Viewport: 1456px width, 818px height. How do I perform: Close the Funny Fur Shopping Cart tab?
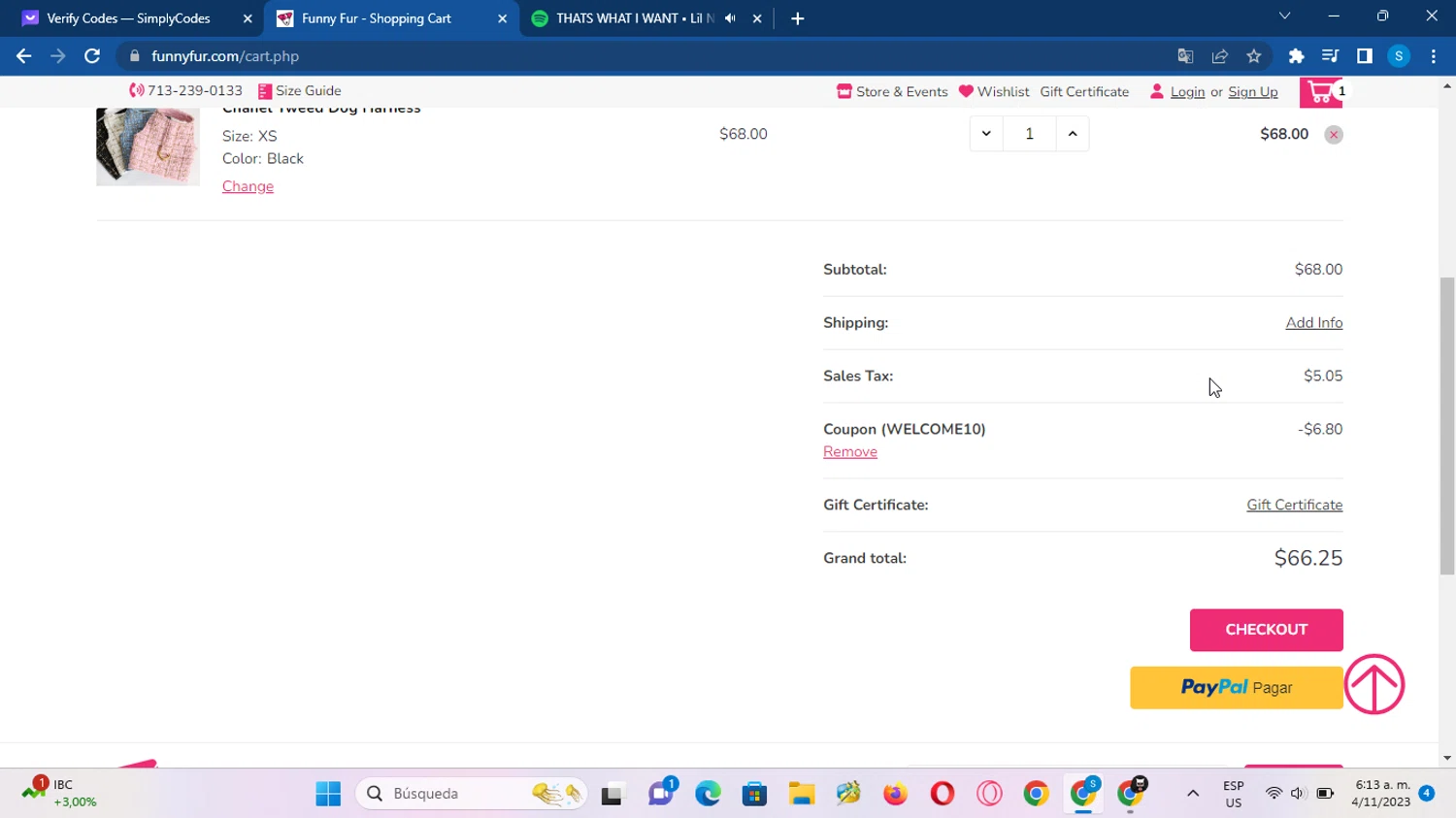click(502, 18)
